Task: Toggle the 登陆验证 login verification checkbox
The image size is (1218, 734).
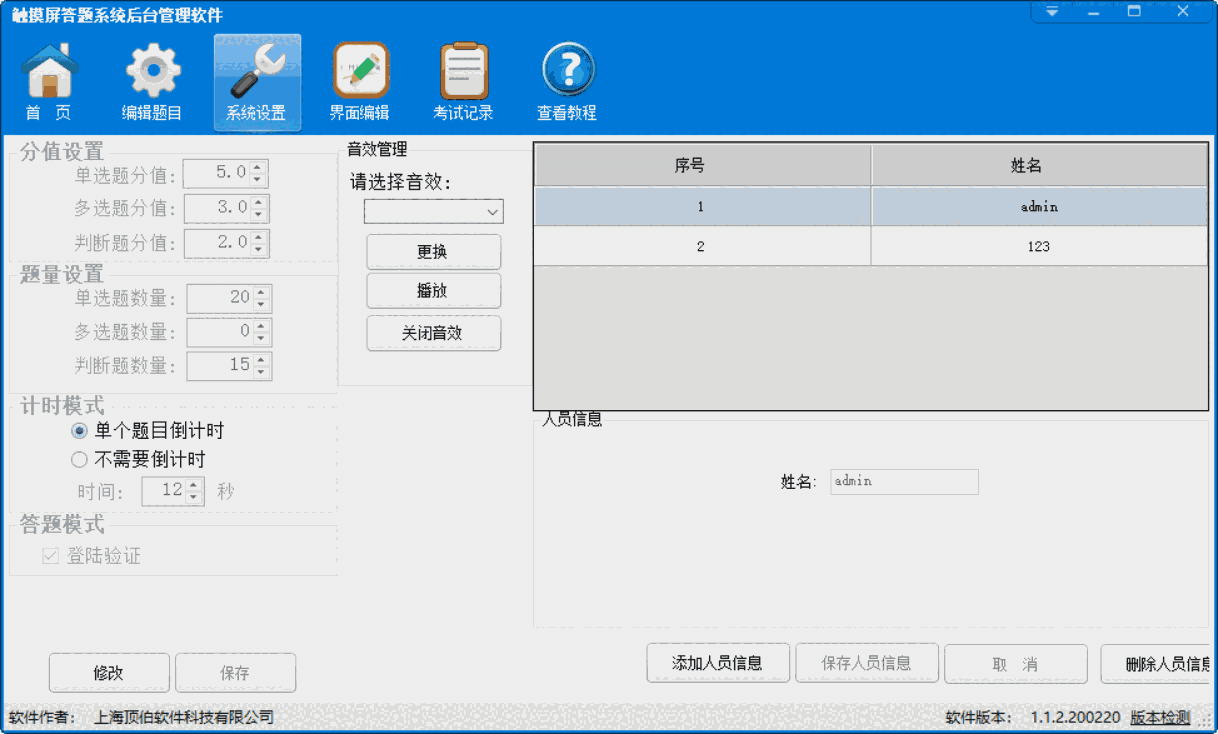Action: 49,555
